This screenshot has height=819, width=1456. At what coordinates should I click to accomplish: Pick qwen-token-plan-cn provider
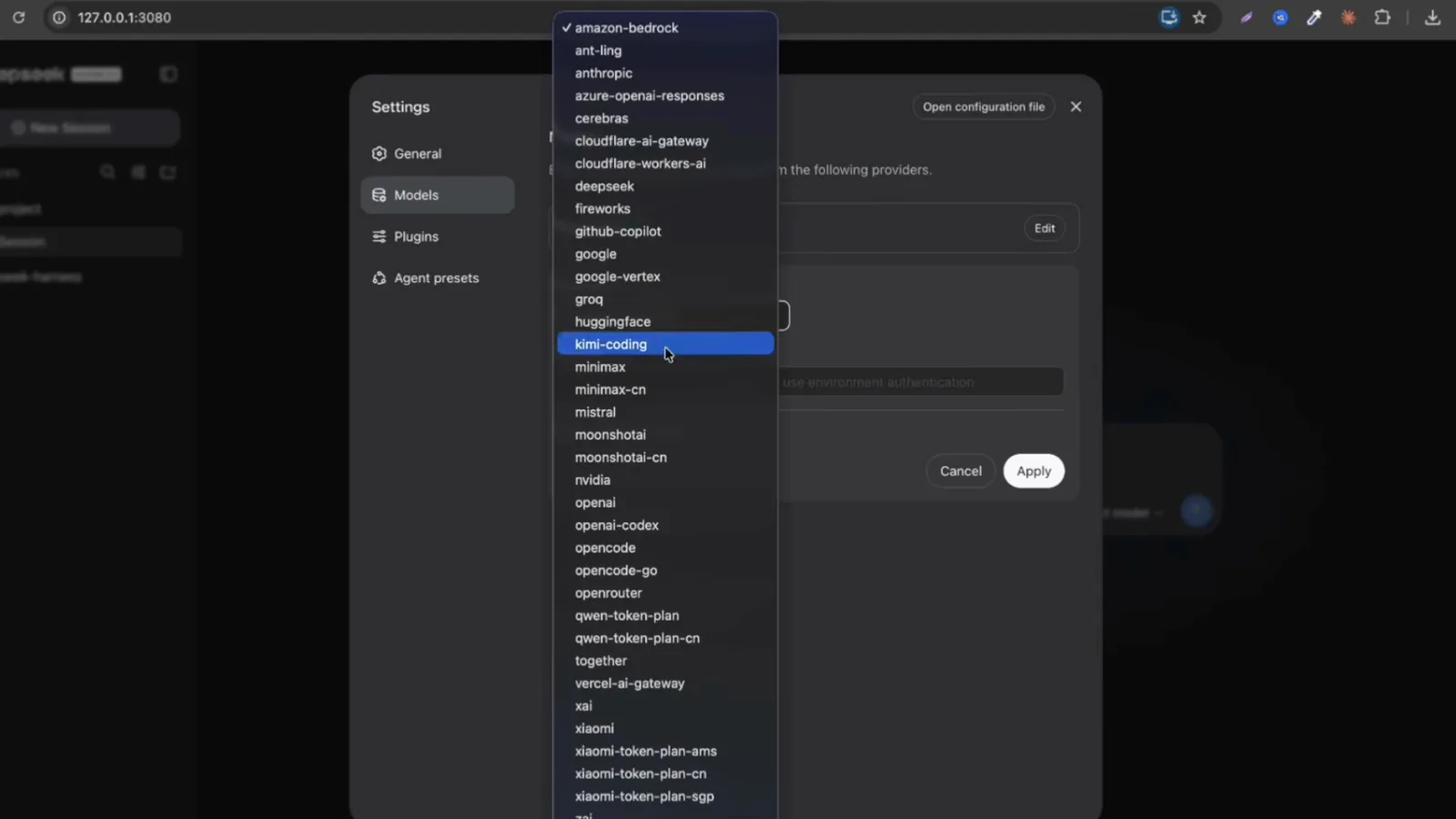tap(665, 638)
